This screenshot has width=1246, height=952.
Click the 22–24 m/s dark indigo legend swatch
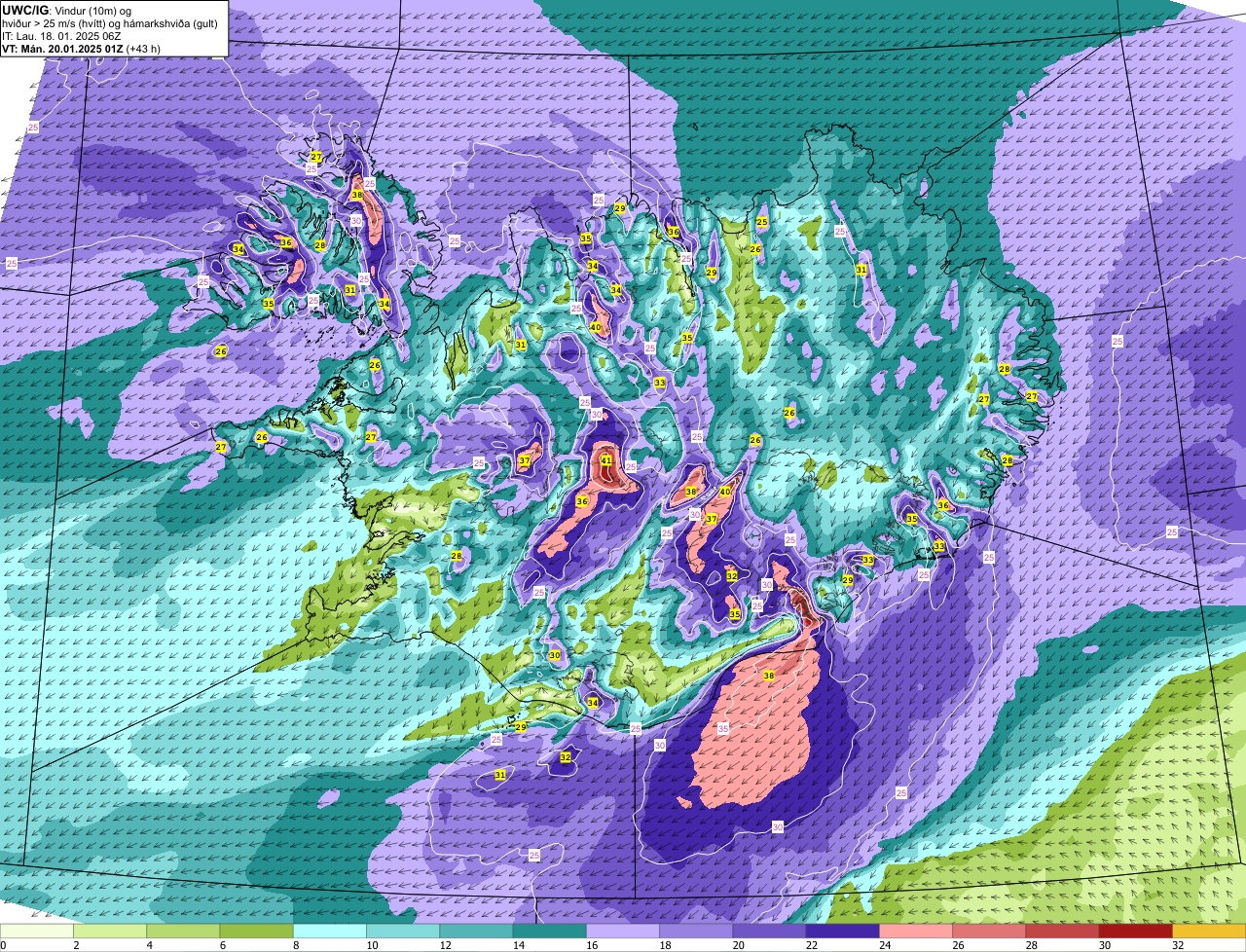coord(842,932)
